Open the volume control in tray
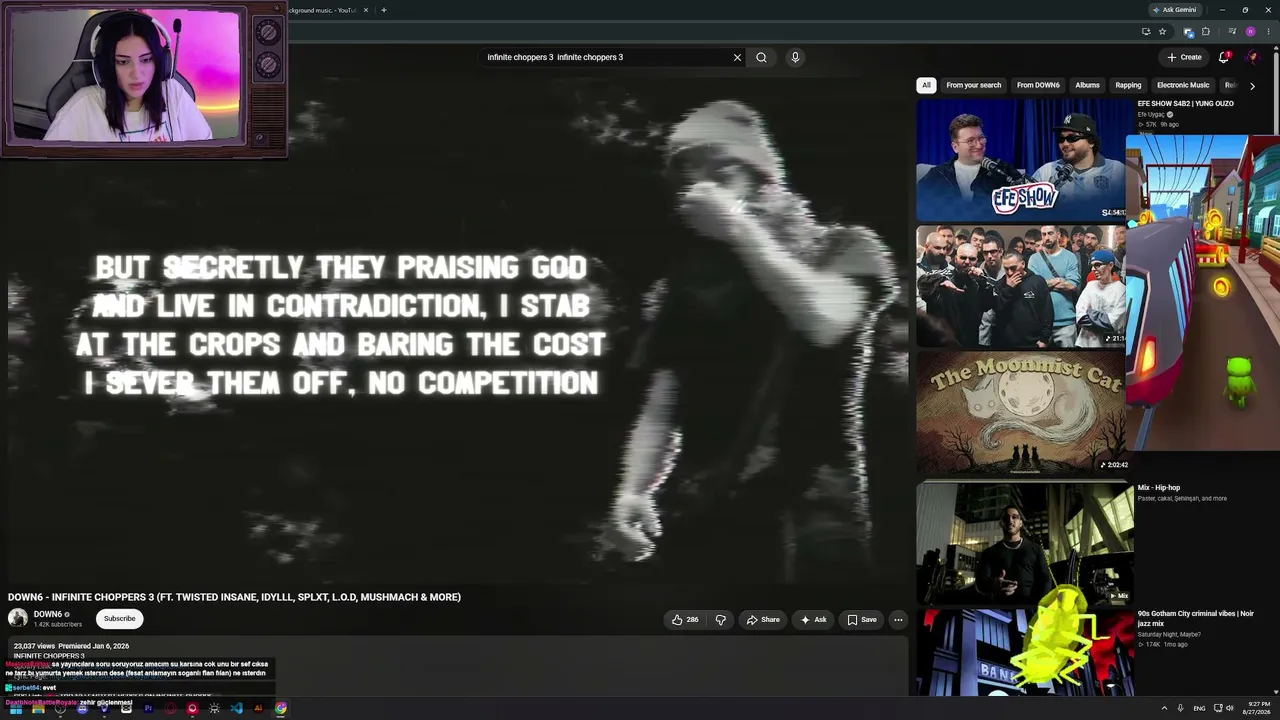 [1230, 708]
